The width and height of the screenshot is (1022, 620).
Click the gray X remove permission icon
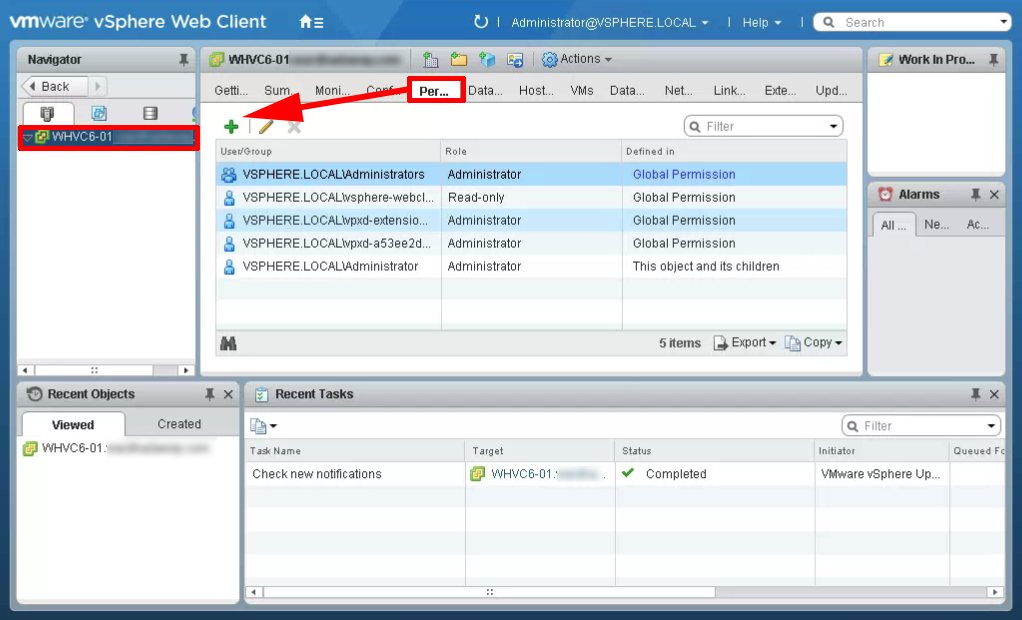(x=295, y=126)
